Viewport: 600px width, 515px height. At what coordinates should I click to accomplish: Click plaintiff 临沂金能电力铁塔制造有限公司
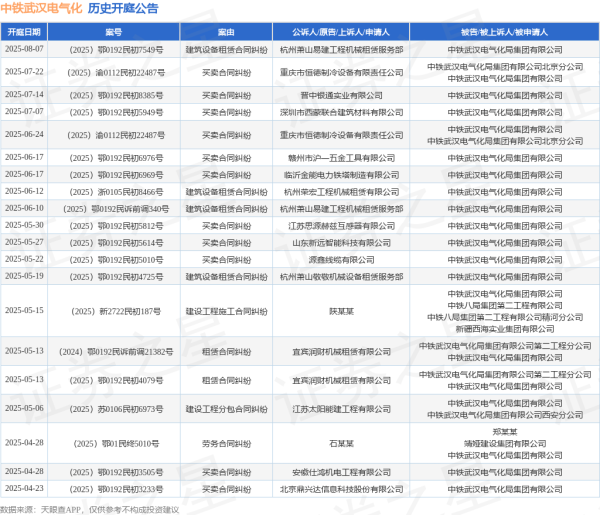pos(341,175)
